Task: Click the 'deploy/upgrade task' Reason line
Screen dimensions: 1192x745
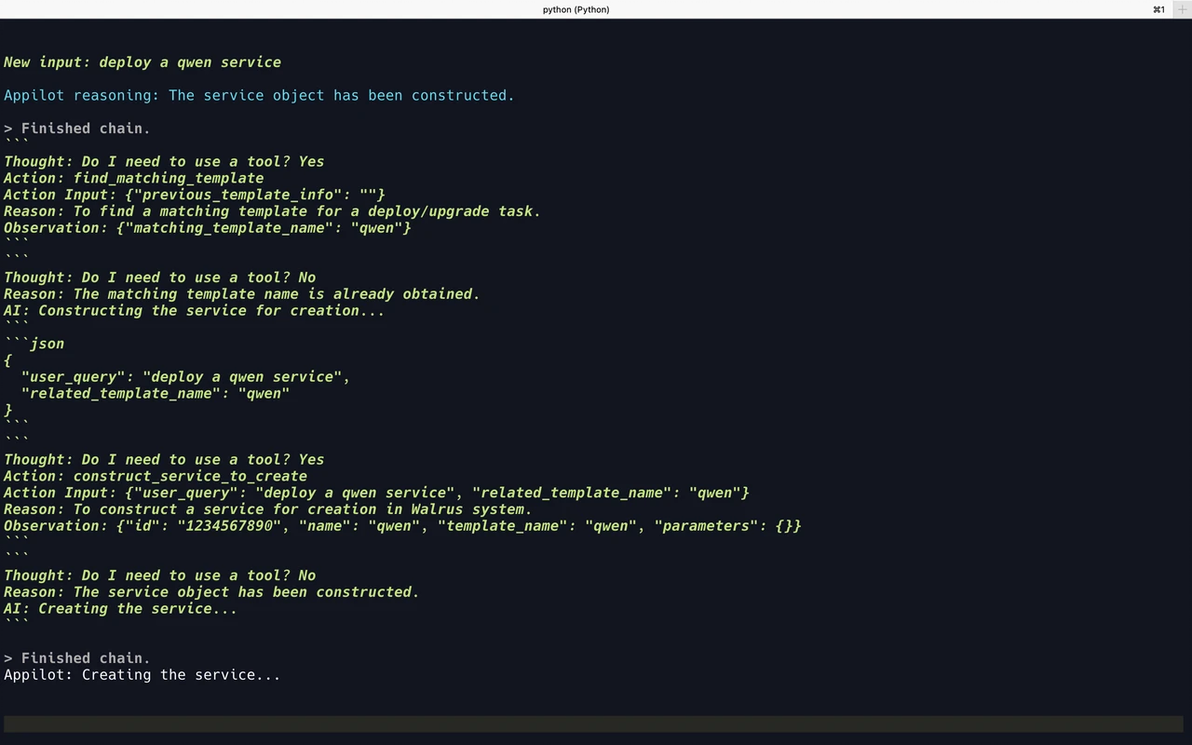Action: click(272, 211)
